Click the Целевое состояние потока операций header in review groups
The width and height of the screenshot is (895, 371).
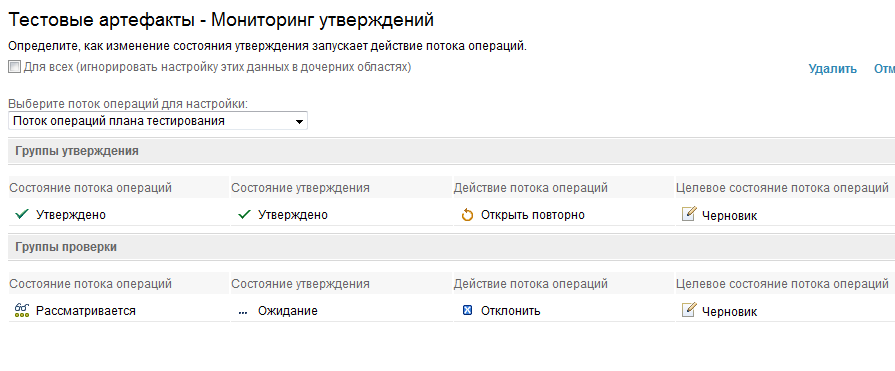[782, 284]
